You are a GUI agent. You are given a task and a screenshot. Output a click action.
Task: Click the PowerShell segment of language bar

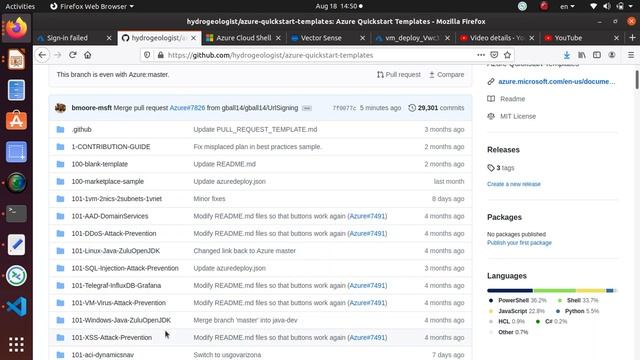click(x=510, y=291)
